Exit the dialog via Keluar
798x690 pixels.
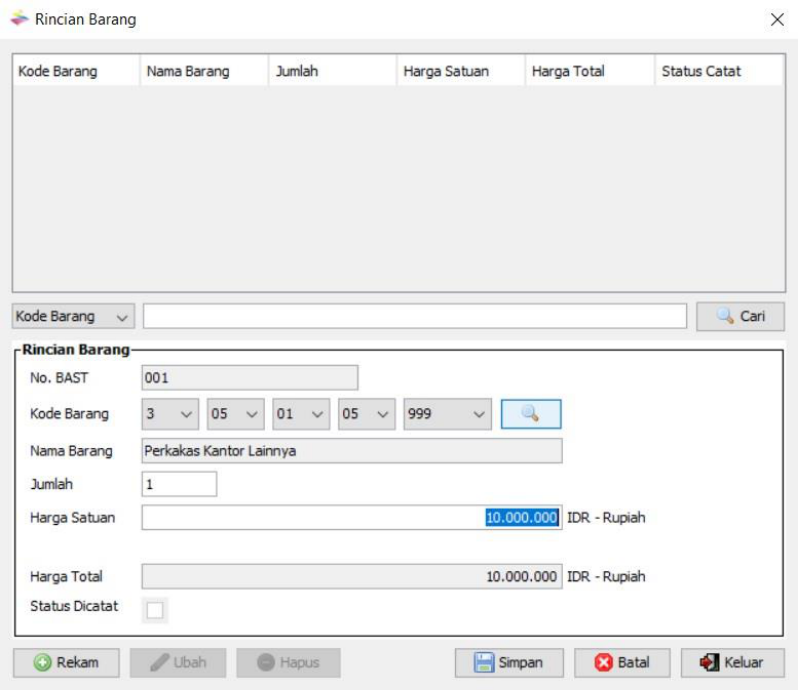[x=732, y=662]
